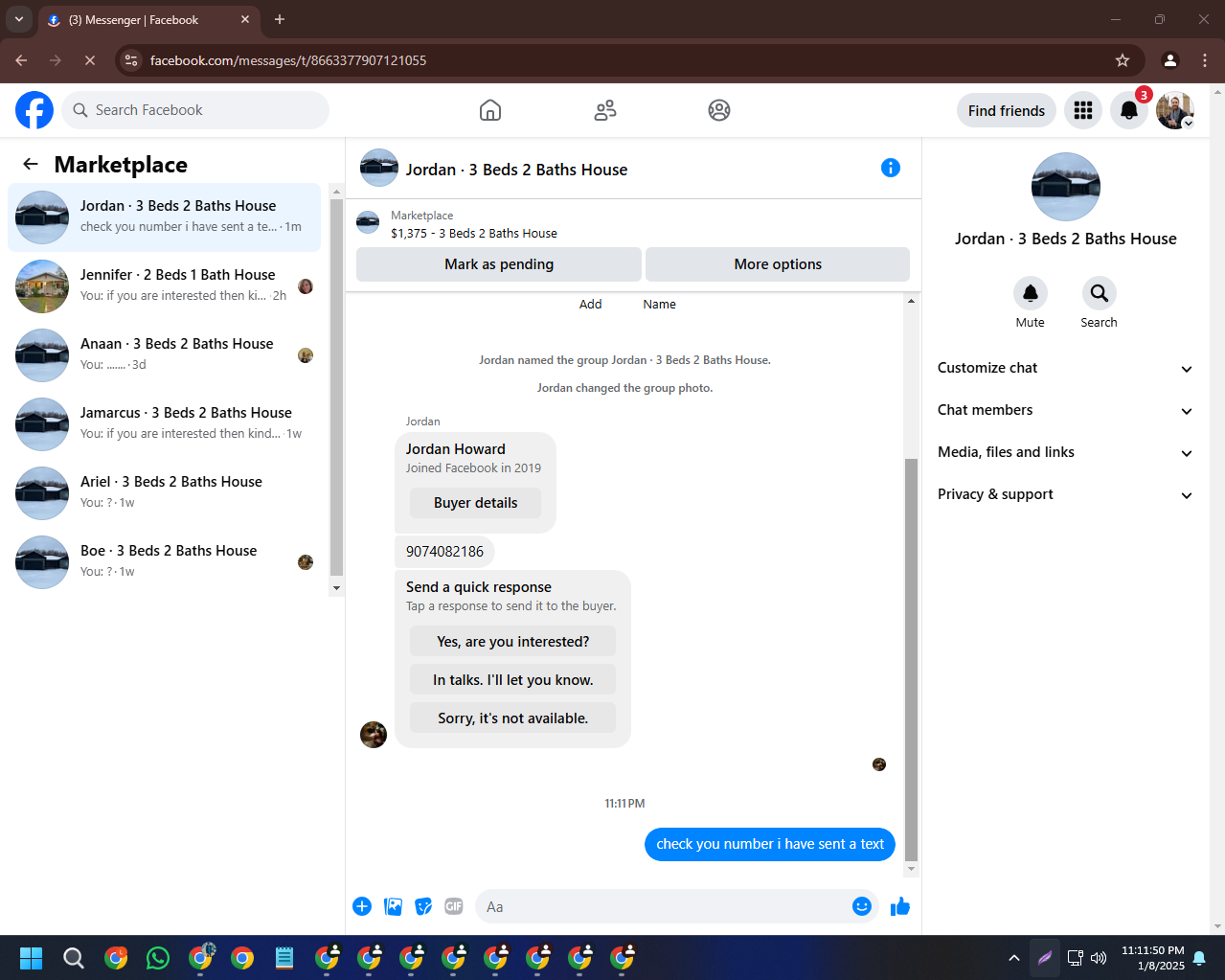Choose a sticker icon in composer
1225x980 pixels.
point(423,906)
